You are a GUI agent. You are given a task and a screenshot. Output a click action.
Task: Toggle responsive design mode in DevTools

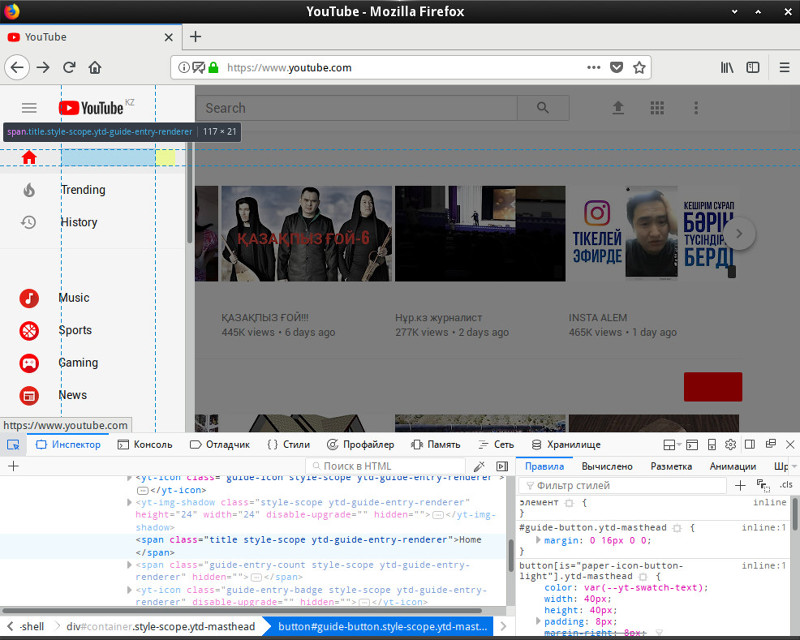711,444
